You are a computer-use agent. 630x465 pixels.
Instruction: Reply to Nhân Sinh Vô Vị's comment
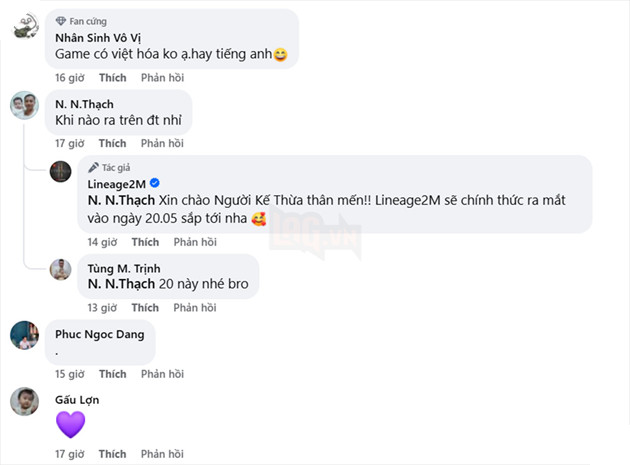[x=161, y=77]
